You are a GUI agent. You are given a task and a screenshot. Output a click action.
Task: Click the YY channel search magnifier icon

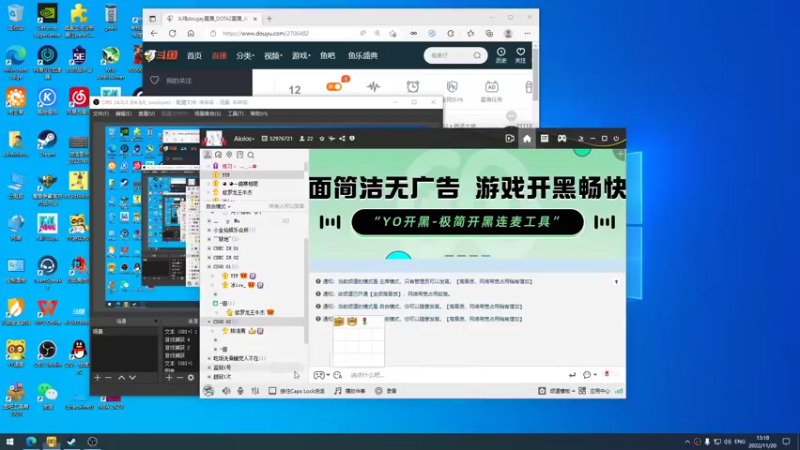[x=251, y=155]
